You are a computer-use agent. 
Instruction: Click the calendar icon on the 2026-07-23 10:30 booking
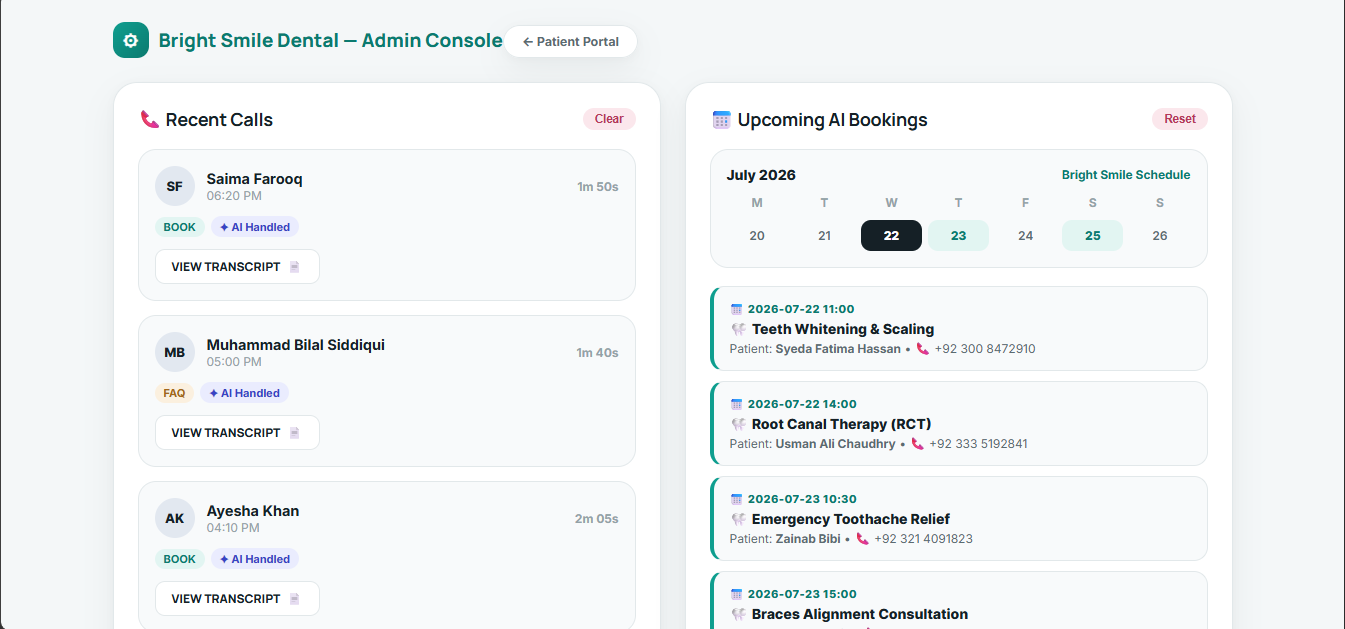coord(737,499)
